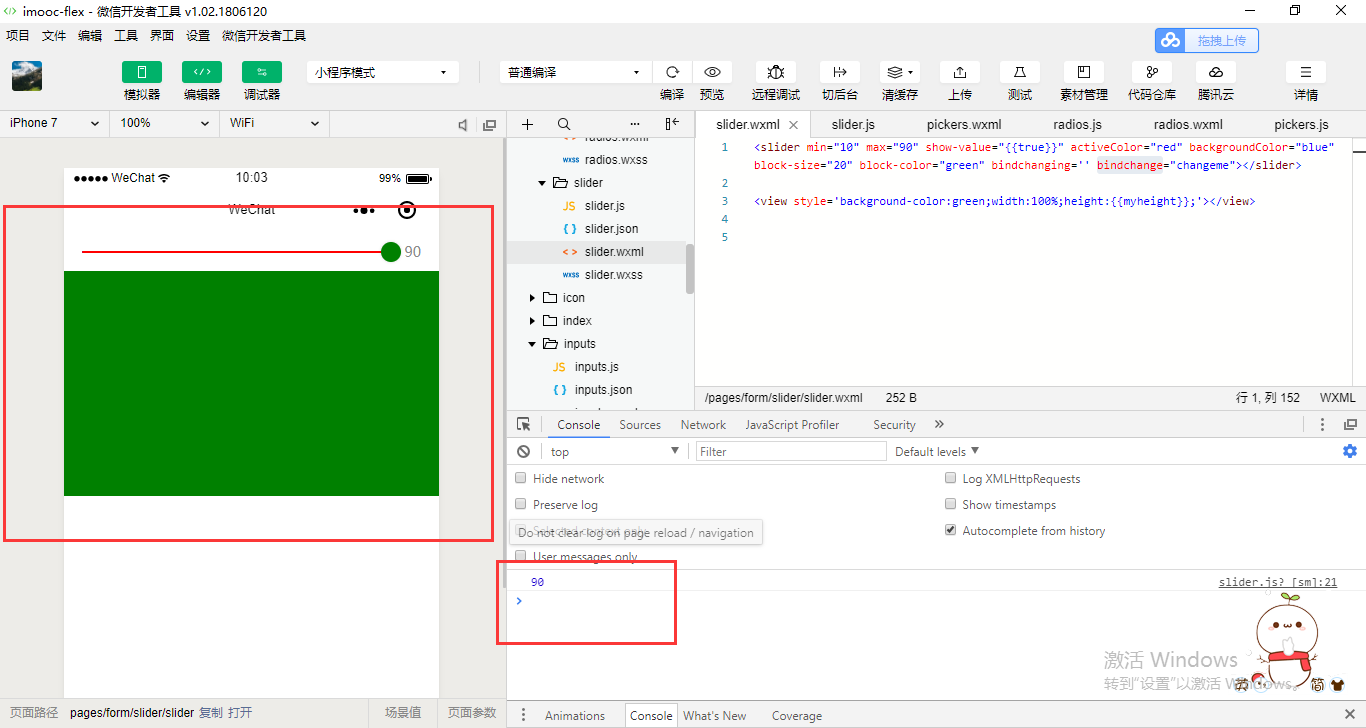Viewport: 1366px width, 728px height.
Task: Open devtools three-dot menu
Action: (1322, 425)
